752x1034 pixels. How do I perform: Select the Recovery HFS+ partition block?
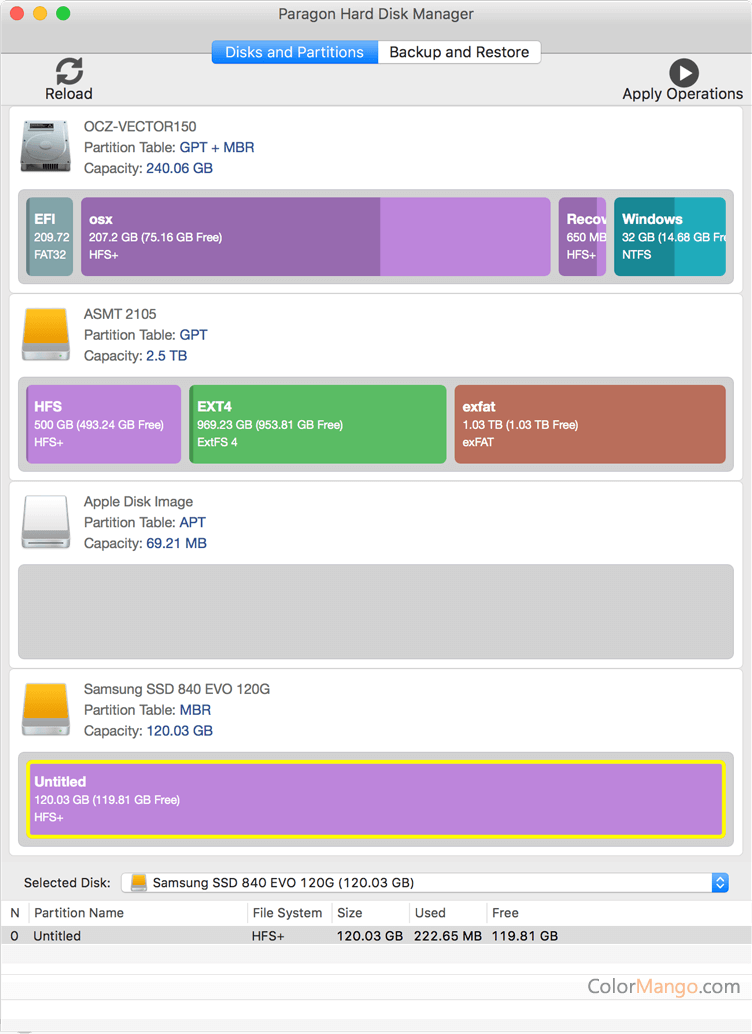pyautogui.click(x=582, y=237)
